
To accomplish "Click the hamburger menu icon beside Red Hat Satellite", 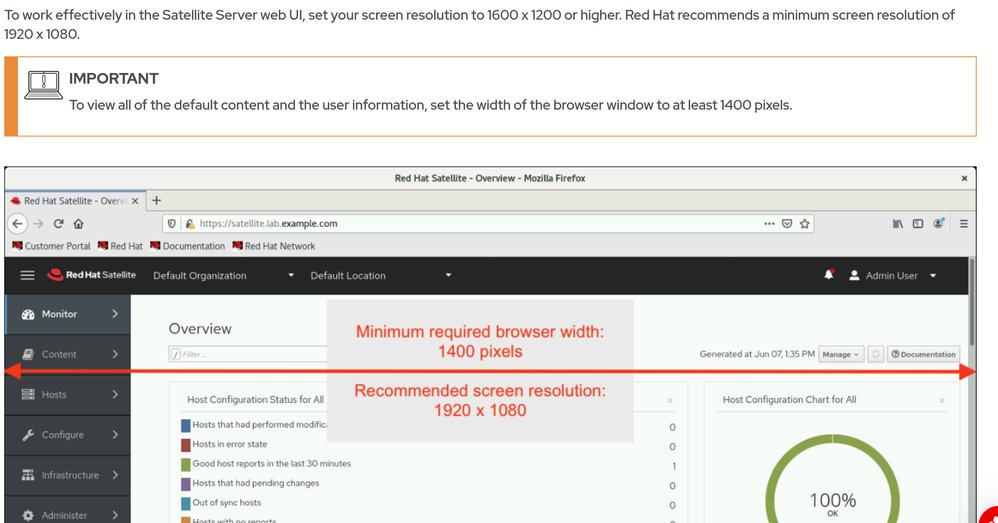I will (x=27, y=275).
